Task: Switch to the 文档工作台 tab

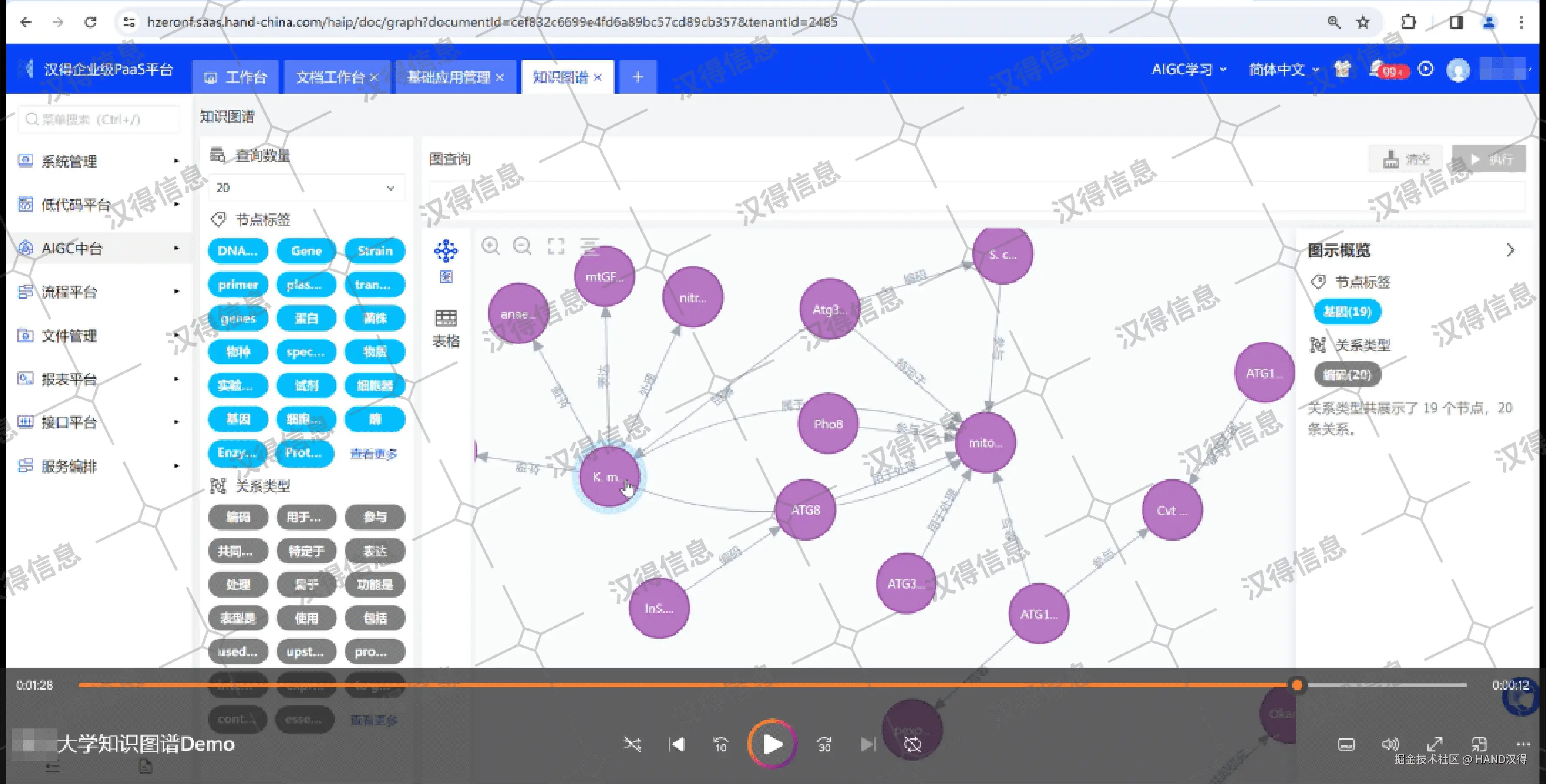Action: click(330, 77)
